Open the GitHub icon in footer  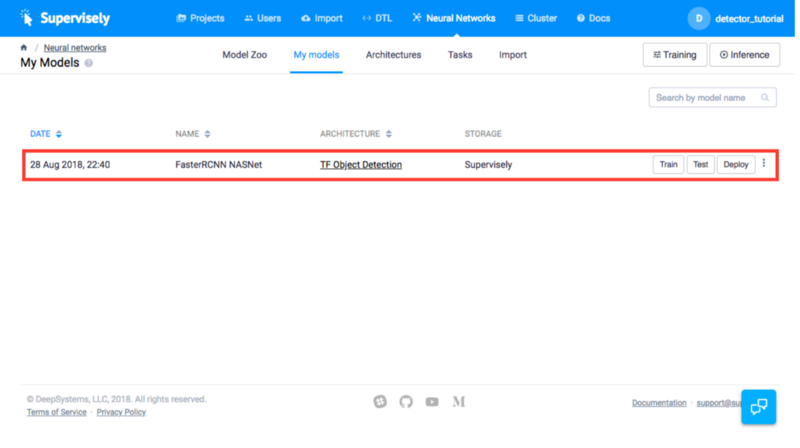click(406, 402)
